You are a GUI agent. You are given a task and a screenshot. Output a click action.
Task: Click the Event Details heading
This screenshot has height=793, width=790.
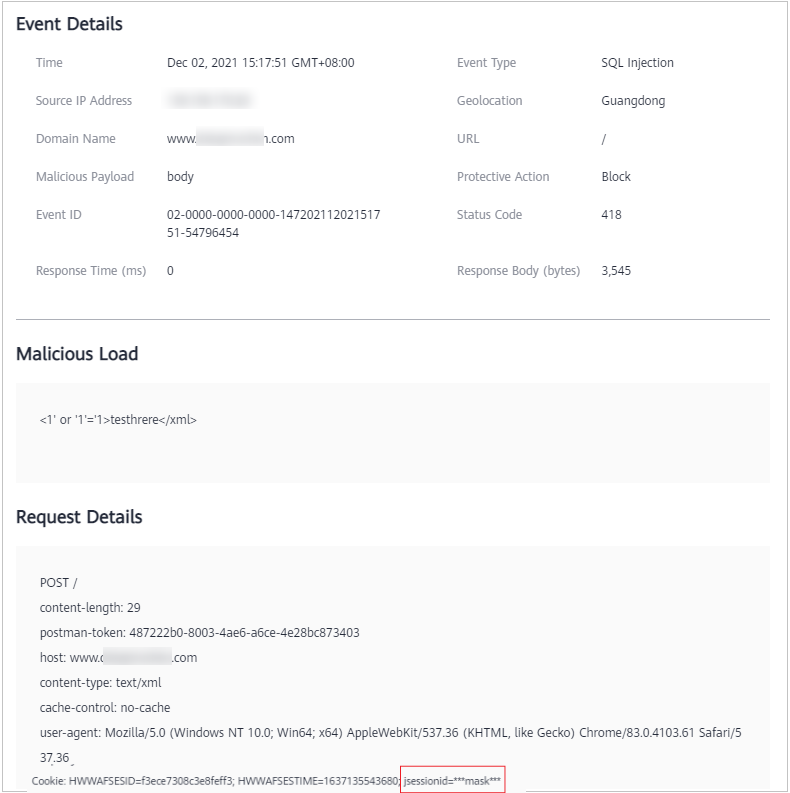pyautogui.click(x=69, y=24)
